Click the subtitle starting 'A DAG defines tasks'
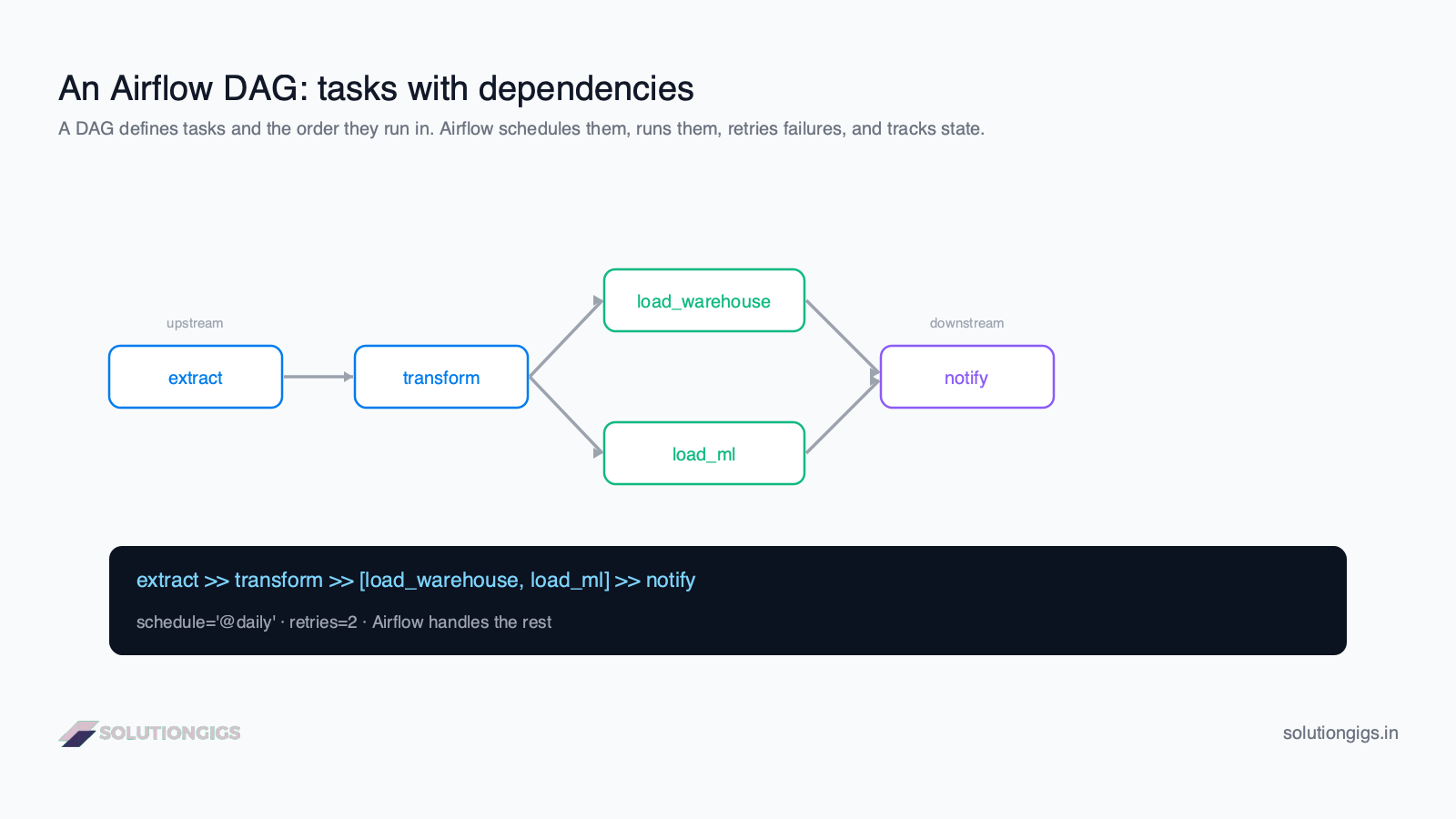This screenshot has height=819, width=1456. 521,128
